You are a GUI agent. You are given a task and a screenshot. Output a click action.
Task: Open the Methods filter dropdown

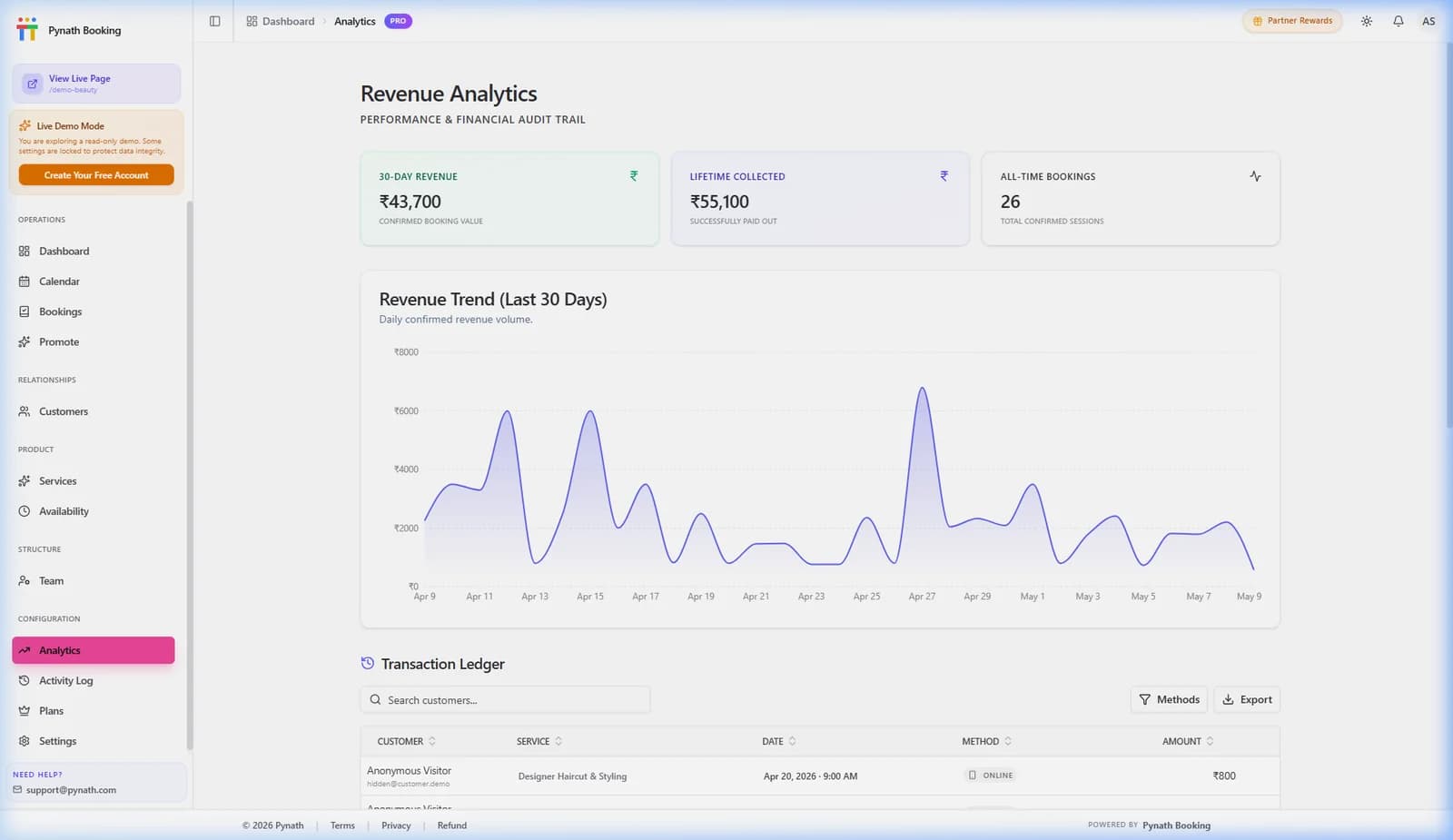(x=1169, y=699)
